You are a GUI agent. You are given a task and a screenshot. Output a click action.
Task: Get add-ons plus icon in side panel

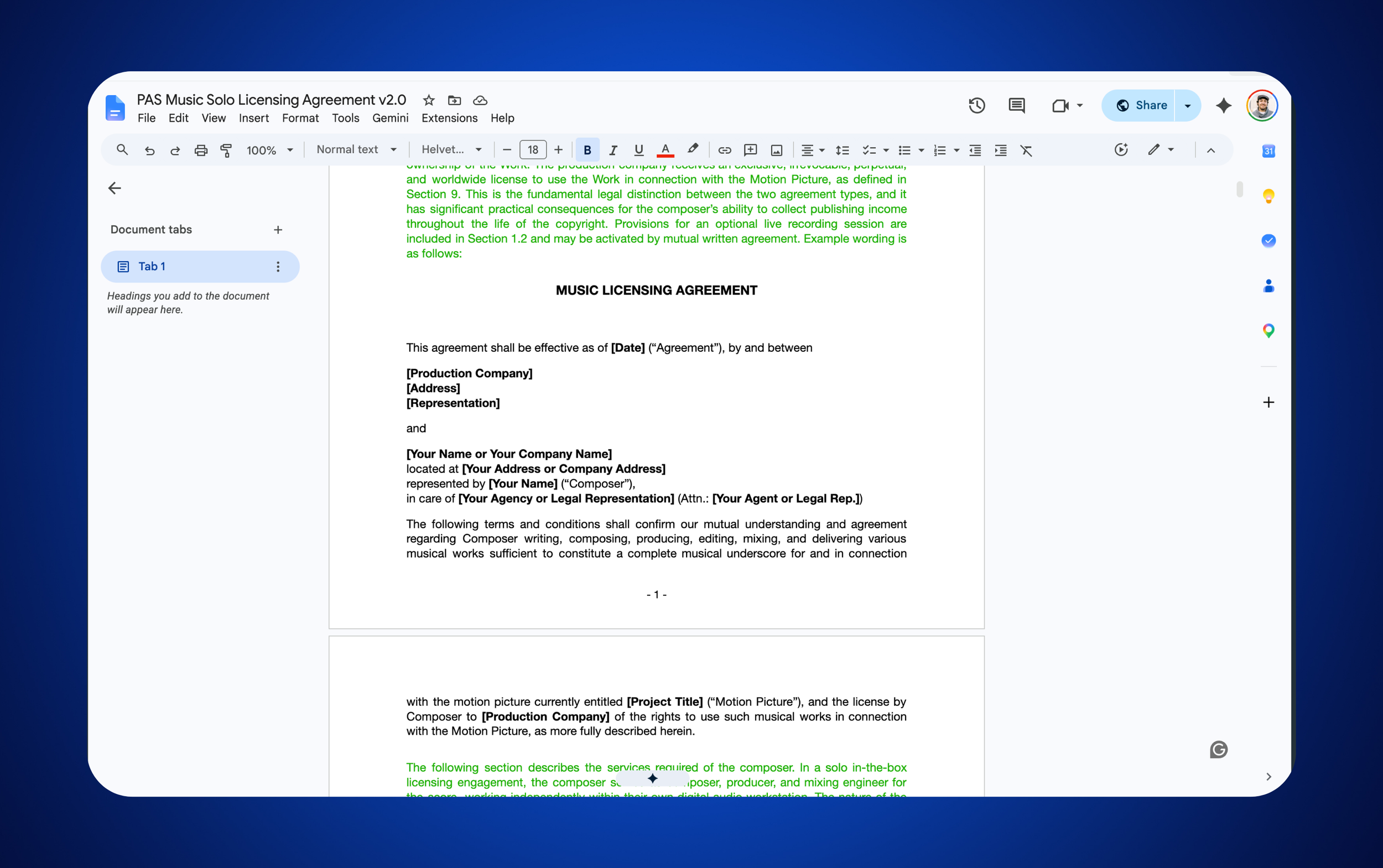[1268, 402]
